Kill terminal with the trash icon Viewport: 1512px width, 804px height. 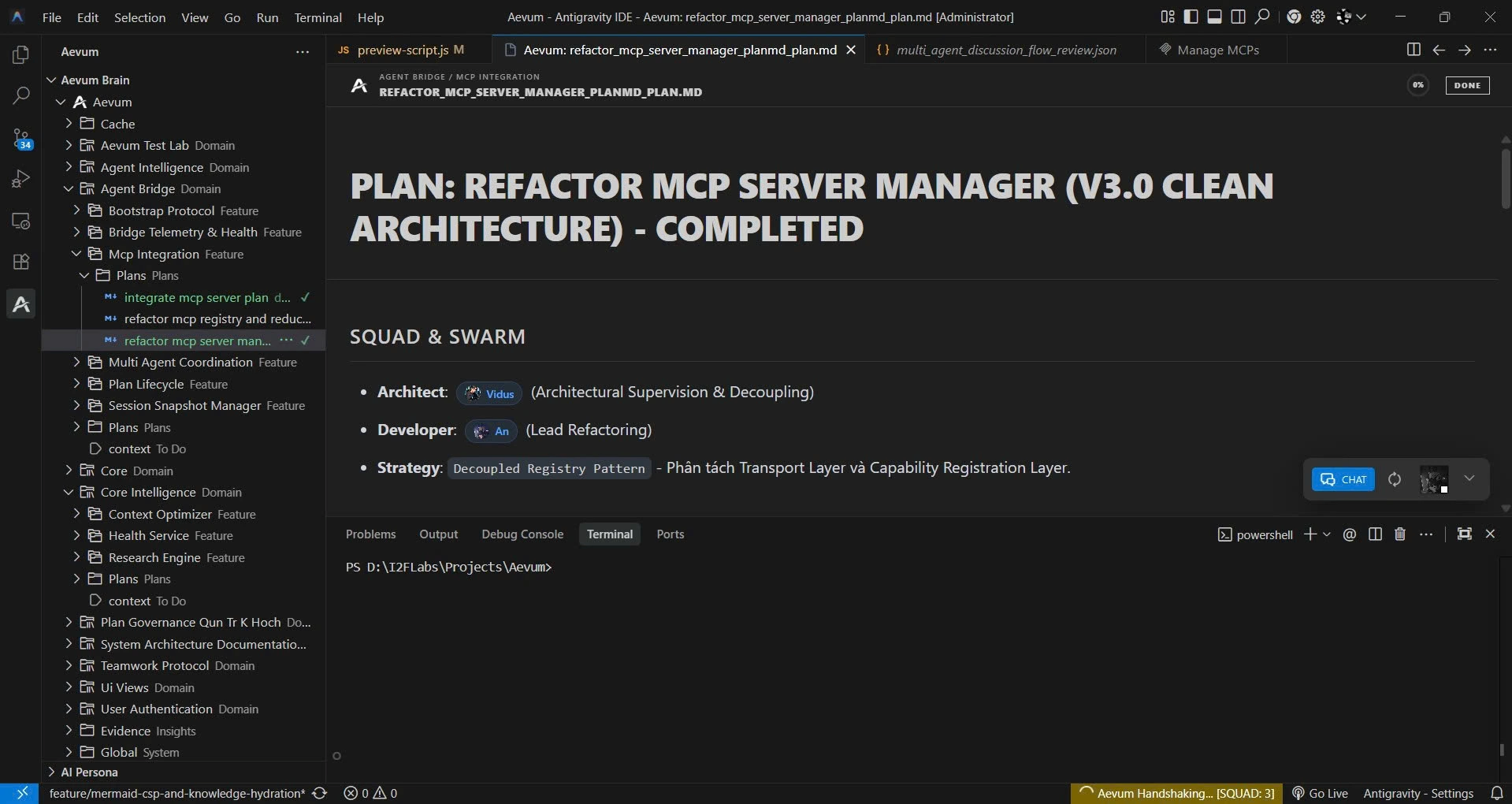click(1400, 534)
